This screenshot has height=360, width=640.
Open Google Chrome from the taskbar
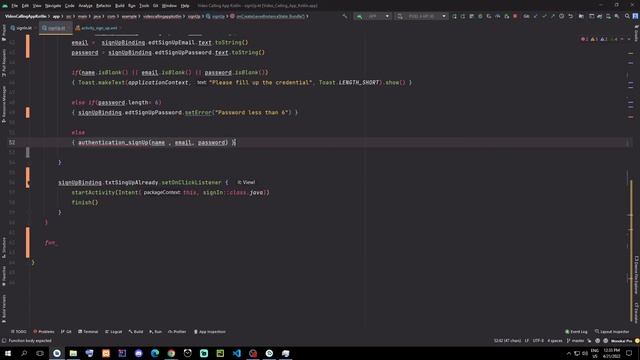point(171,353)
